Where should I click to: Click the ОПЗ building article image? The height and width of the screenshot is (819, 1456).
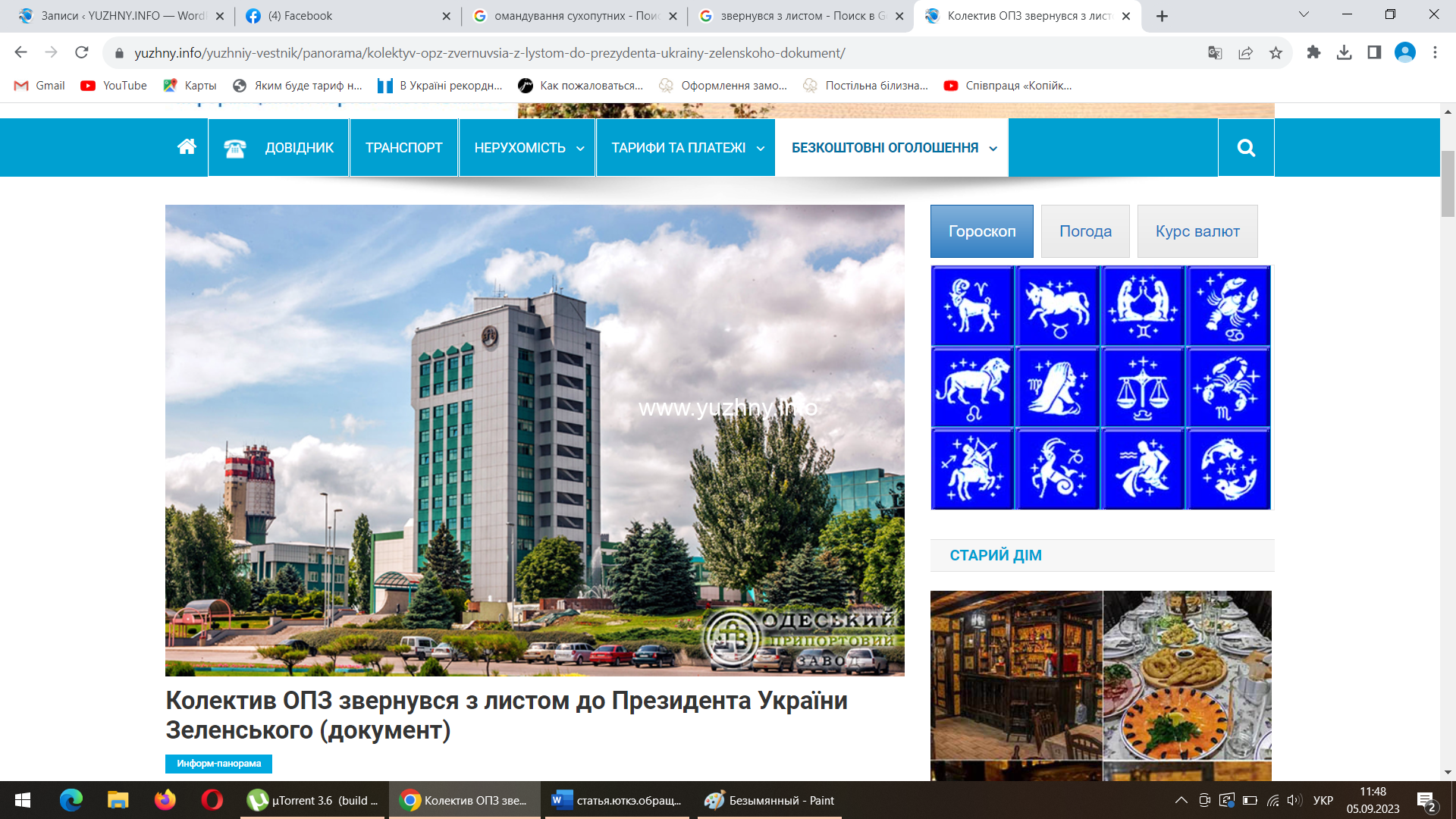click(x=535, y=440)
